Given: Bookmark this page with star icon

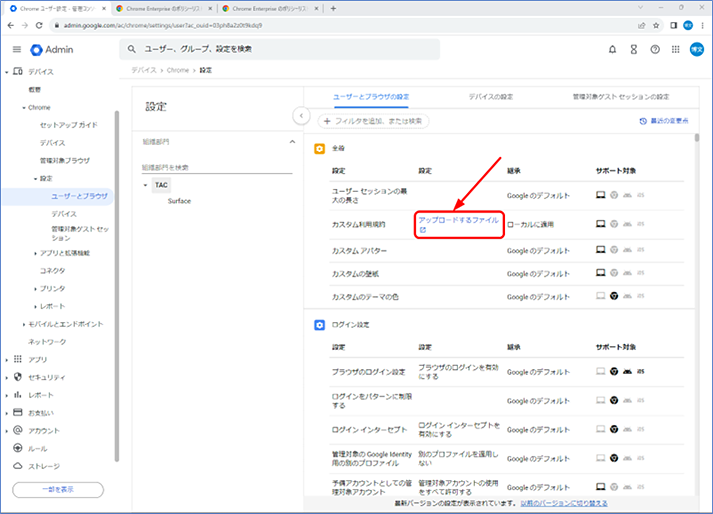Looking at the screenshot, I should (x=656, y=25).
